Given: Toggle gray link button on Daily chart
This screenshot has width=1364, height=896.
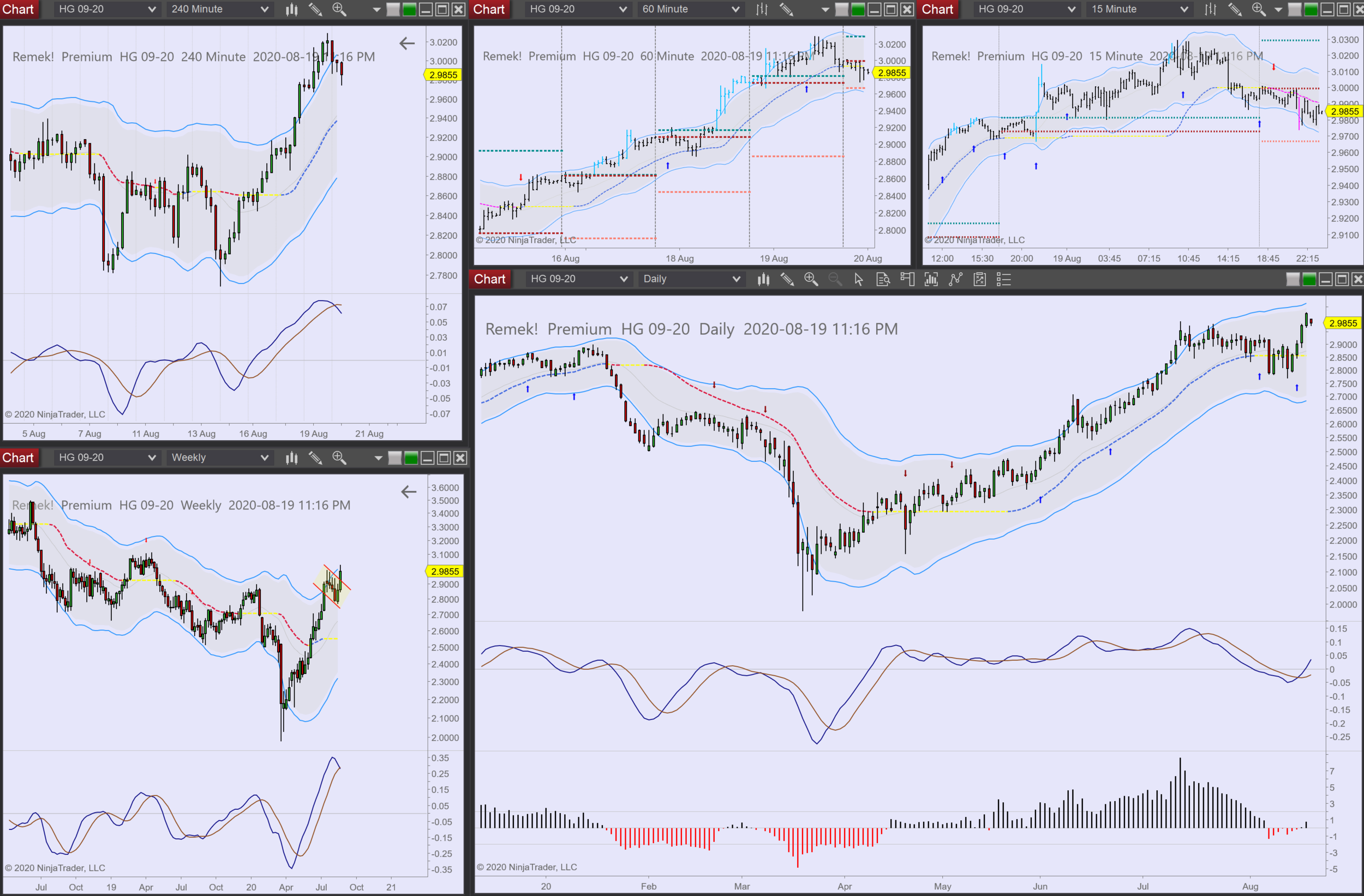Looking at the screenshot, I should [x=1293, y=279].
